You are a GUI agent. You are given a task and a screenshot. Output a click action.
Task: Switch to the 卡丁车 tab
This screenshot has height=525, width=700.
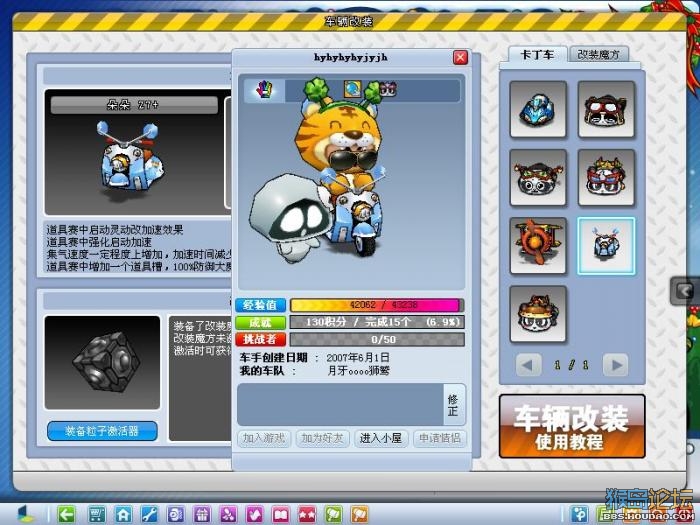point(538,54)
